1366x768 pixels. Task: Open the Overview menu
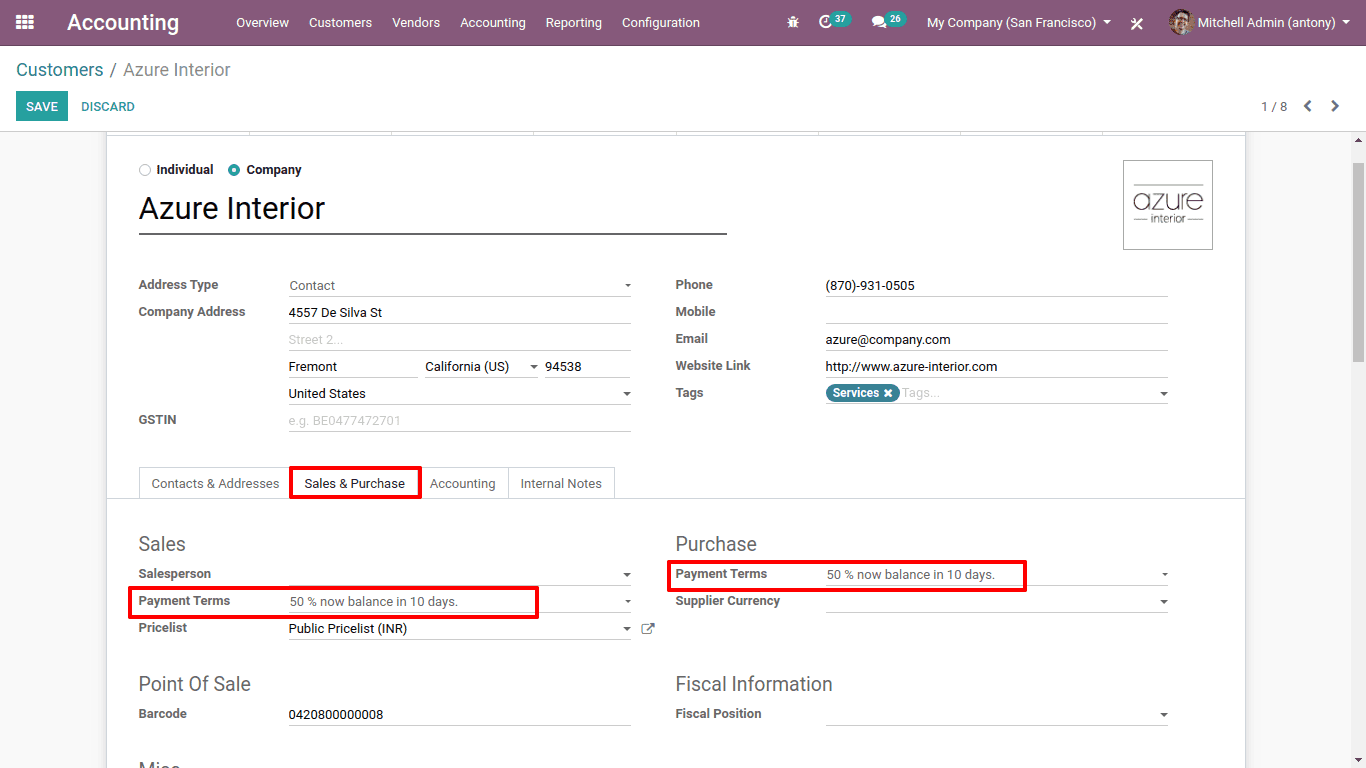coord(262,22)
